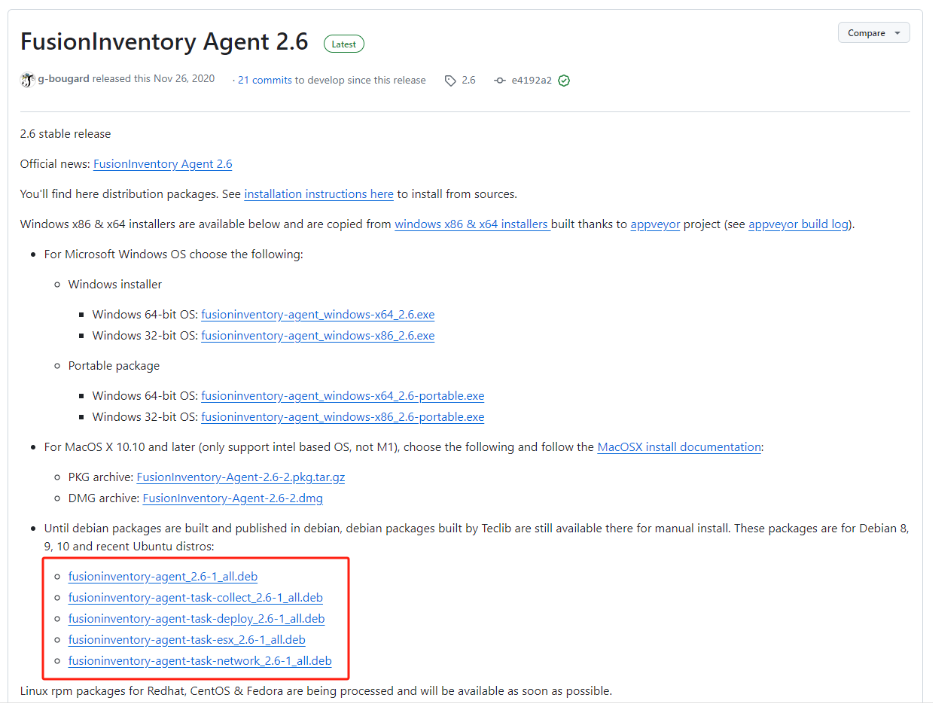Click 'For Microsoft Windows OS choose' text
This screenshot has width=933, height=703.
coord(174,254)
